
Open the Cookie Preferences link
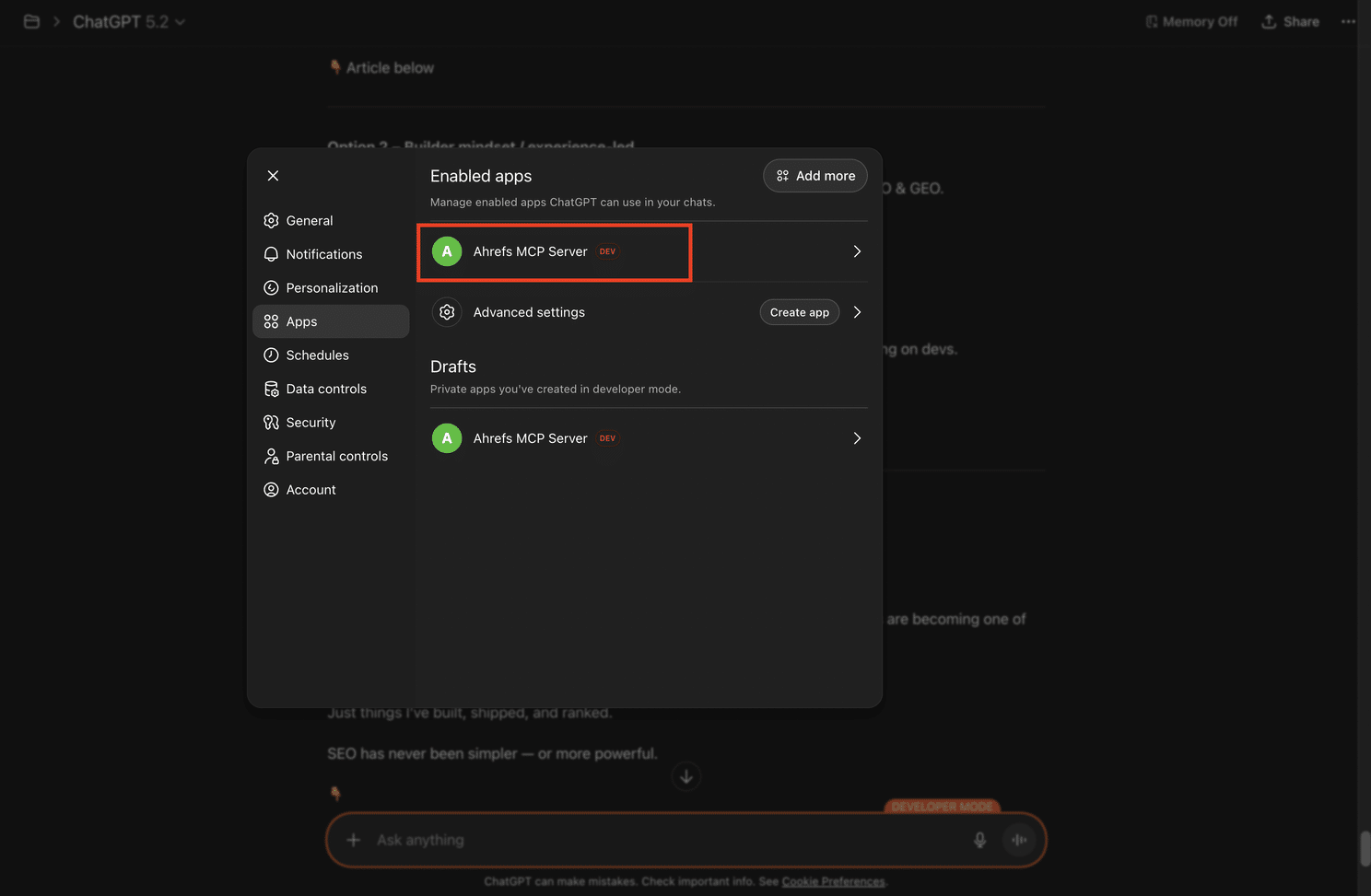pos(833,882)
